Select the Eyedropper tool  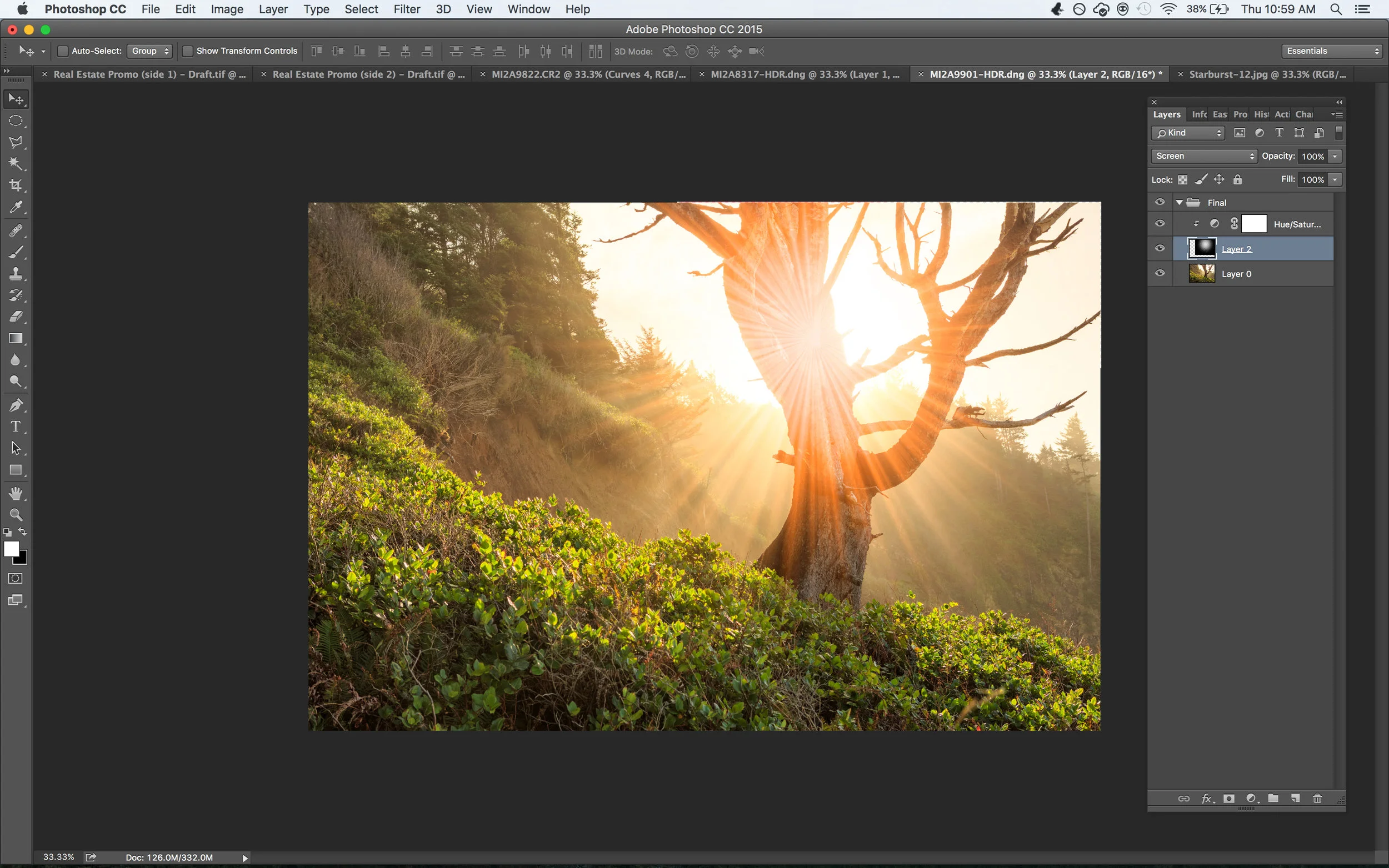(x=16, y=207)
